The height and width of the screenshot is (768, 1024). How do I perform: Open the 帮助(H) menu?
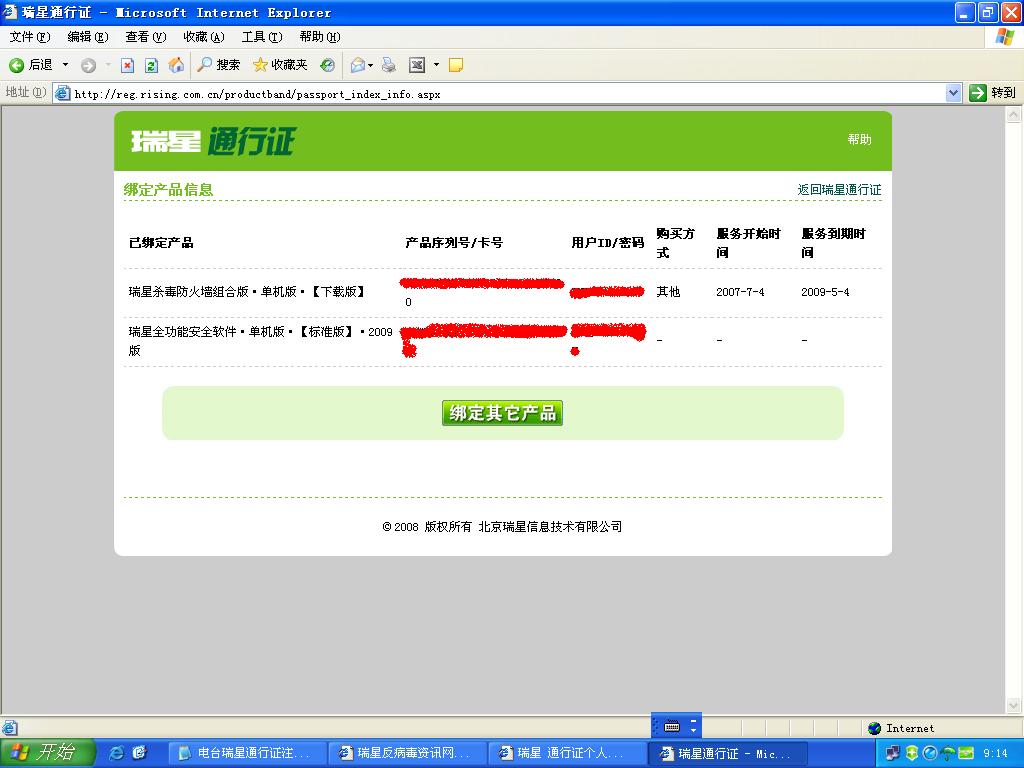(x=320, y=37)
